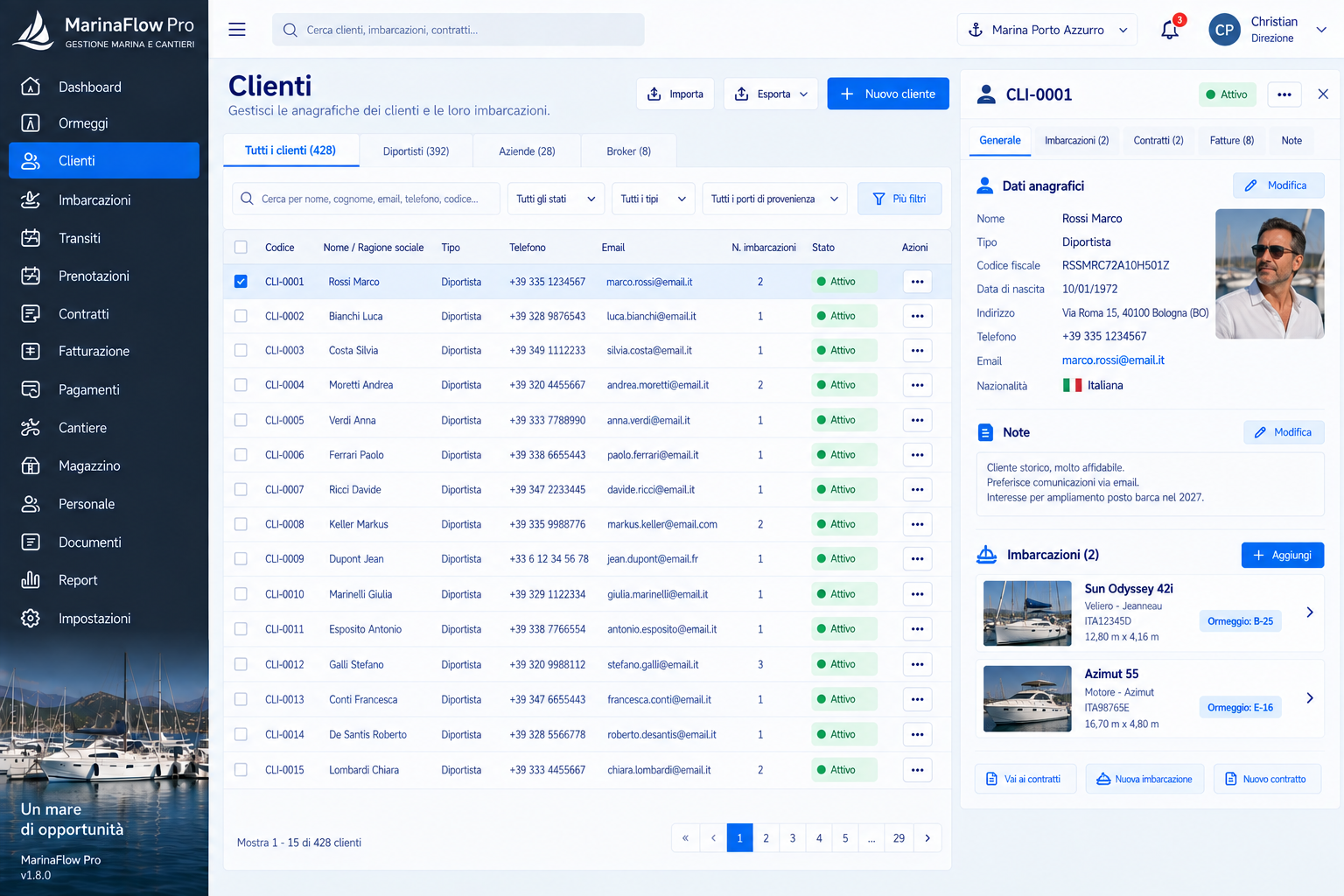Open the more options button in CLI-0001 panel
Screen dimensions: 1344x896
[1284, 94]
